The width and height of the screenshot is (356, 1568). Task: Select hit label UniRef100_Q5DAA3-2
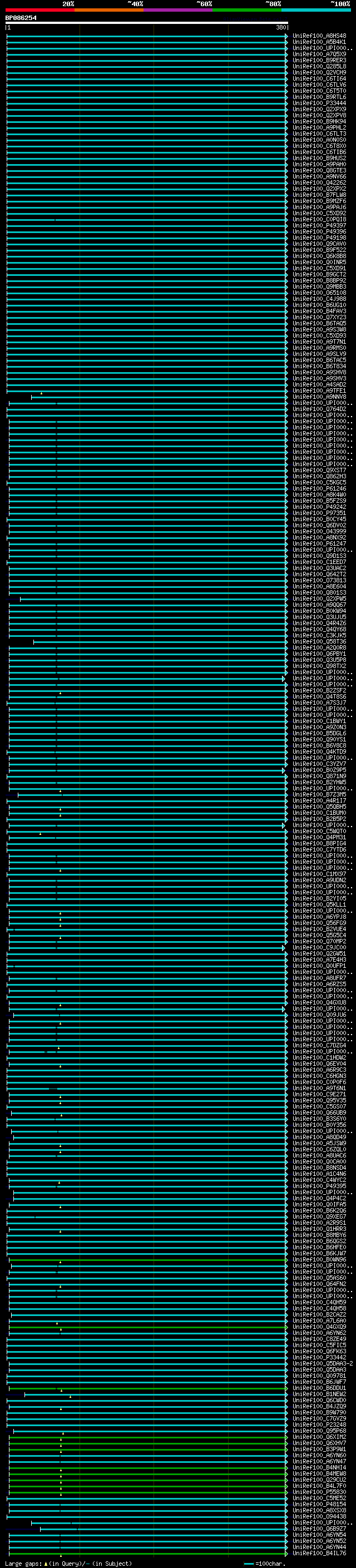[323, 1363]
